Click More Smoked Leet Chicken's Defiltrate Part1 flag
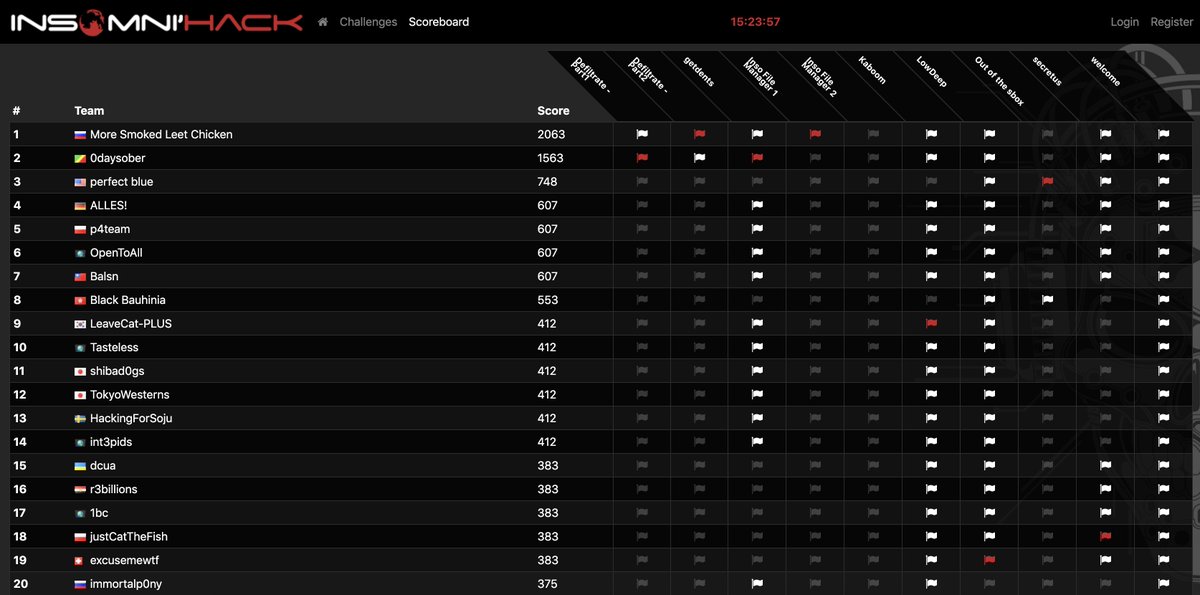 (641, 134)
